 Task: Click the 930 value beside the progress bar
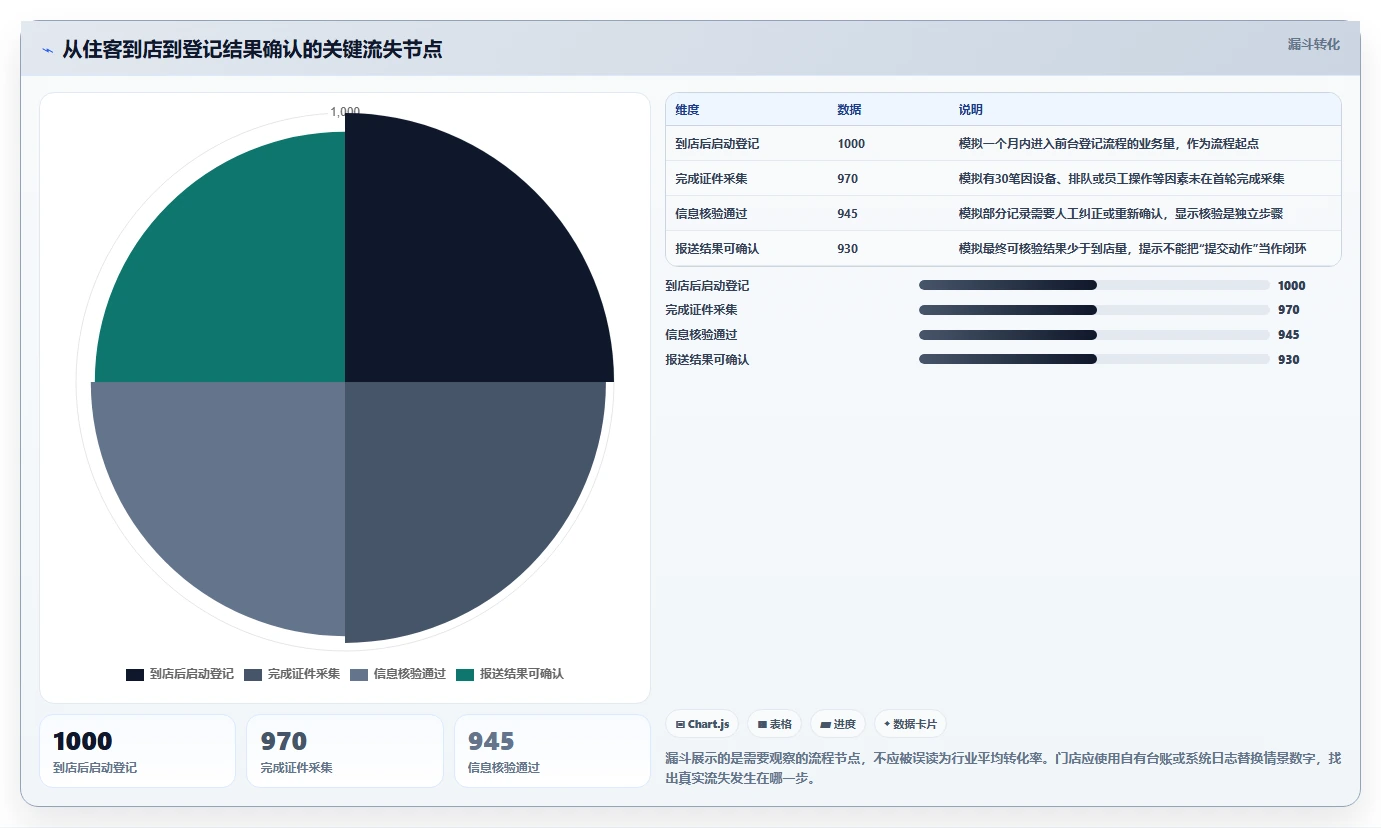pos(1288,360)
